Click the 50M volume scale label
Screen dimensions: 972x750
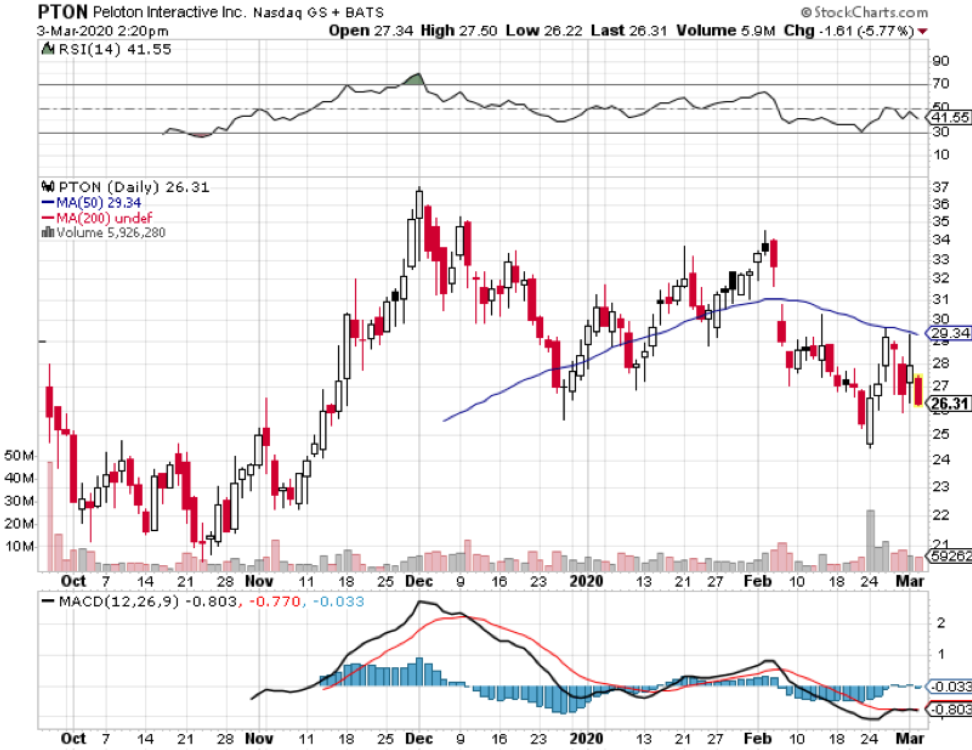click(x=19, y=456)
